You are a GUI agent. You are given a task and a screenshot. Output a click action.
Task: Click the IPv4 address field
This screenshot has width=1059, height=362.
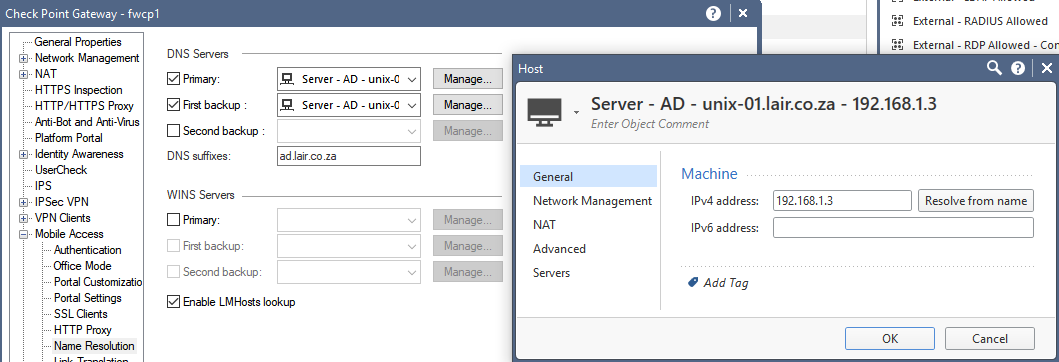[843, 201]
